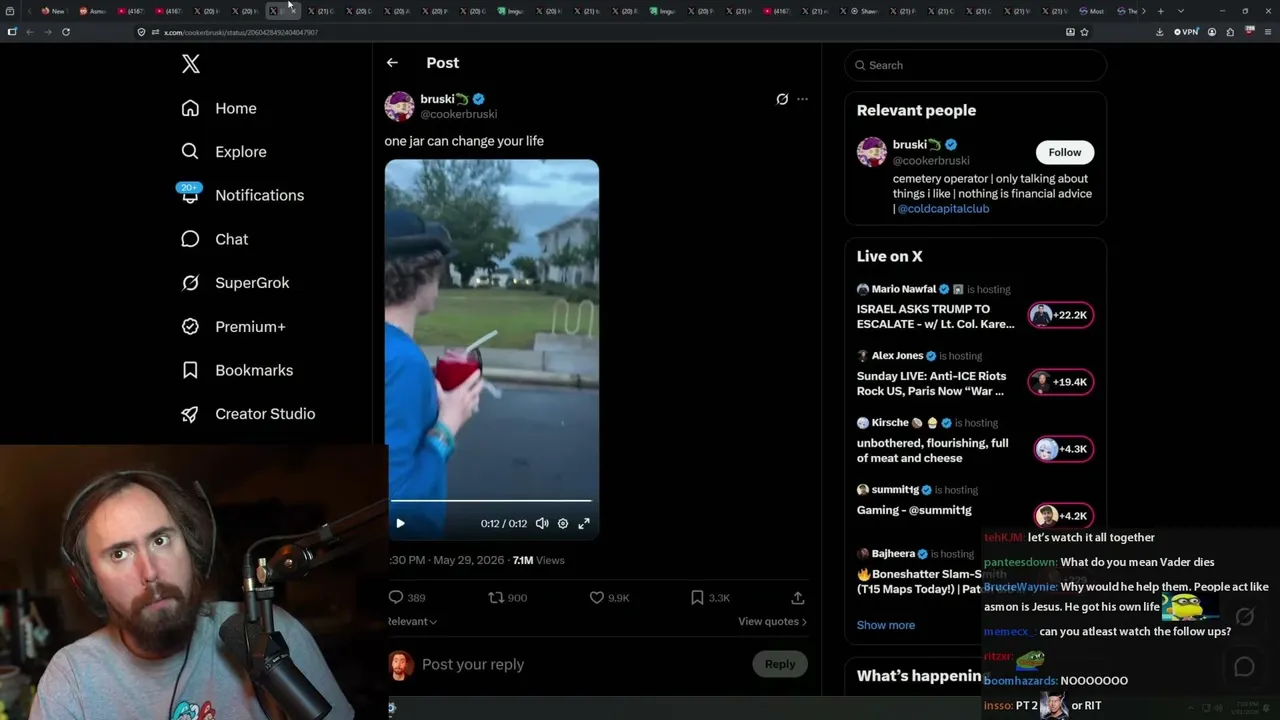This screenshot has height=720, width=1280.
Task: Open the Explore page
Action: pos(224,152)
